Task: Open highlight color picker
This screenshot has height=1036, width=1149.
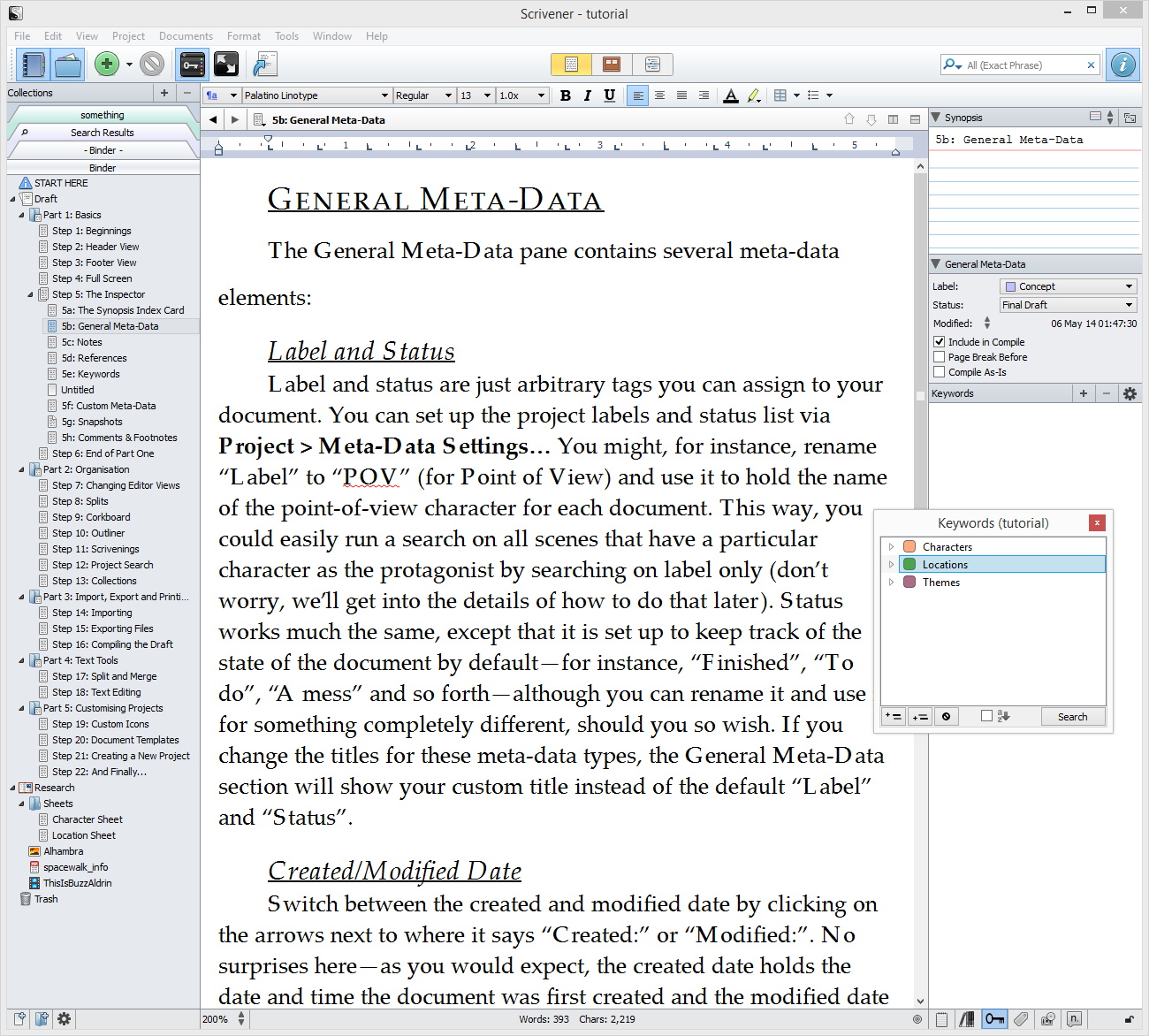Action: click(x=753, y=95)
